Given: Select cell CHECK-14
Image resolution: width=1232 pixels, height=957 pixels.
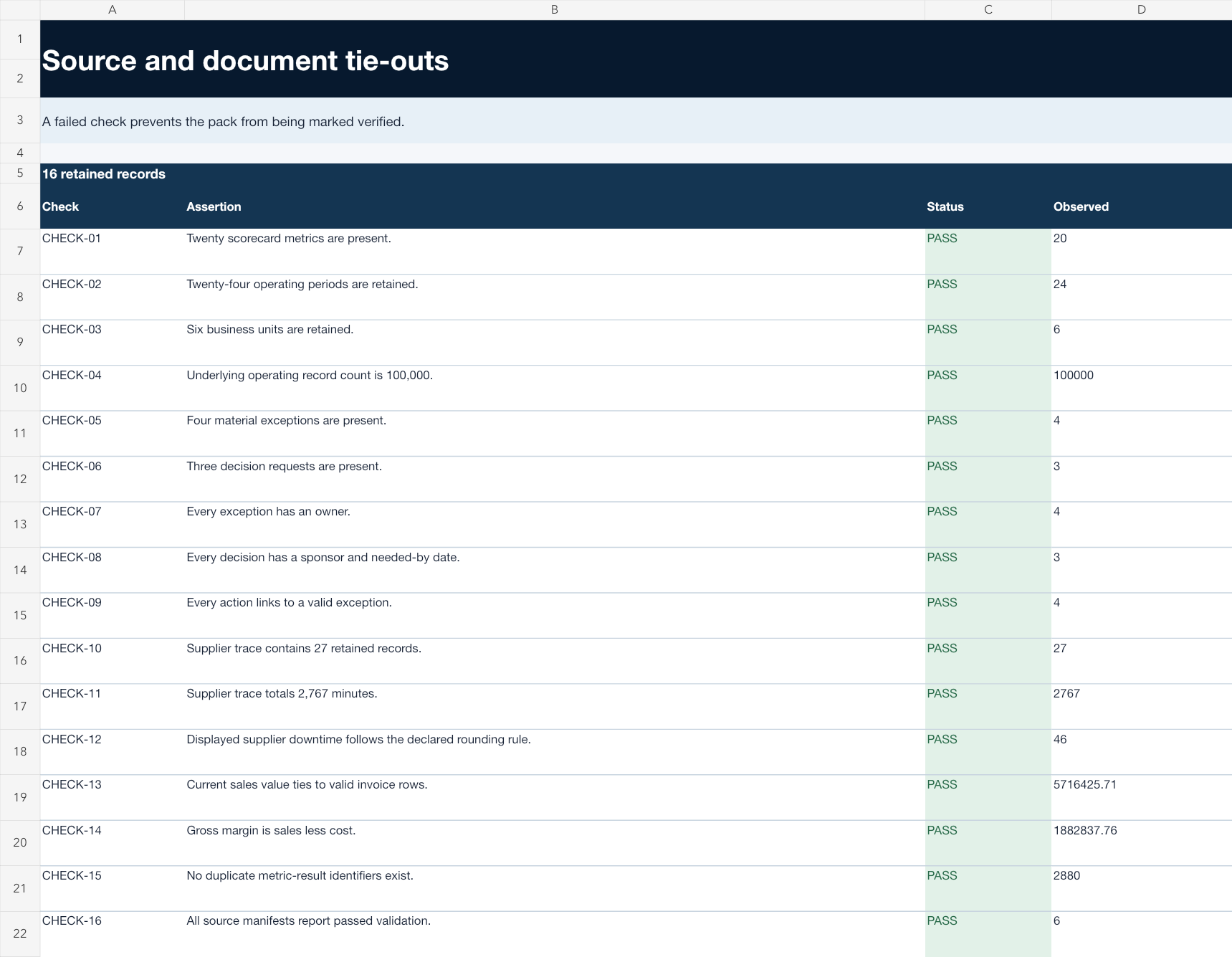Looking at the screenshot, I should pyautogui.click(x=112, y=843).
